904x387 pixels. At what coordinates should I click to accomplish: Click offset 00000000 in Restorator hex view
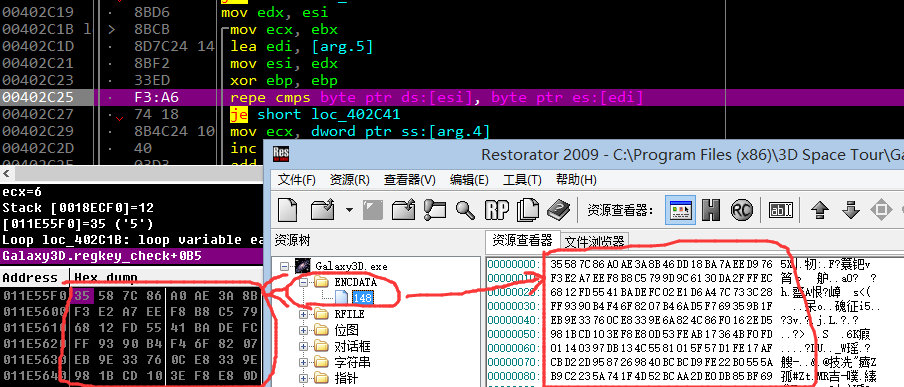coord(513,264)
